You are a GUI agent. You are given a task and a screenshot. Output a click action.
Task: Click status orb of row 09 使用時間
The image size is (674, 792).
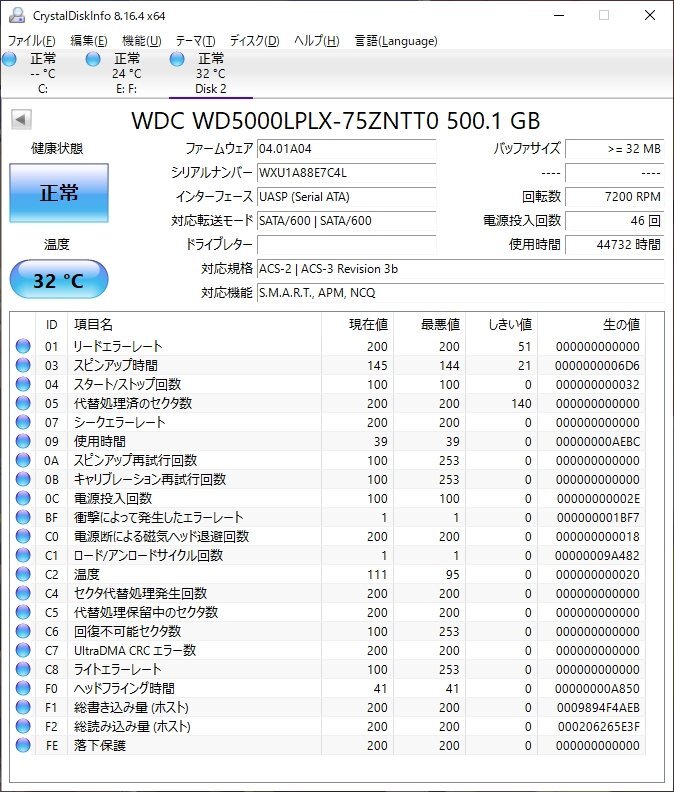pyautogui.click(x=23, y=441)
